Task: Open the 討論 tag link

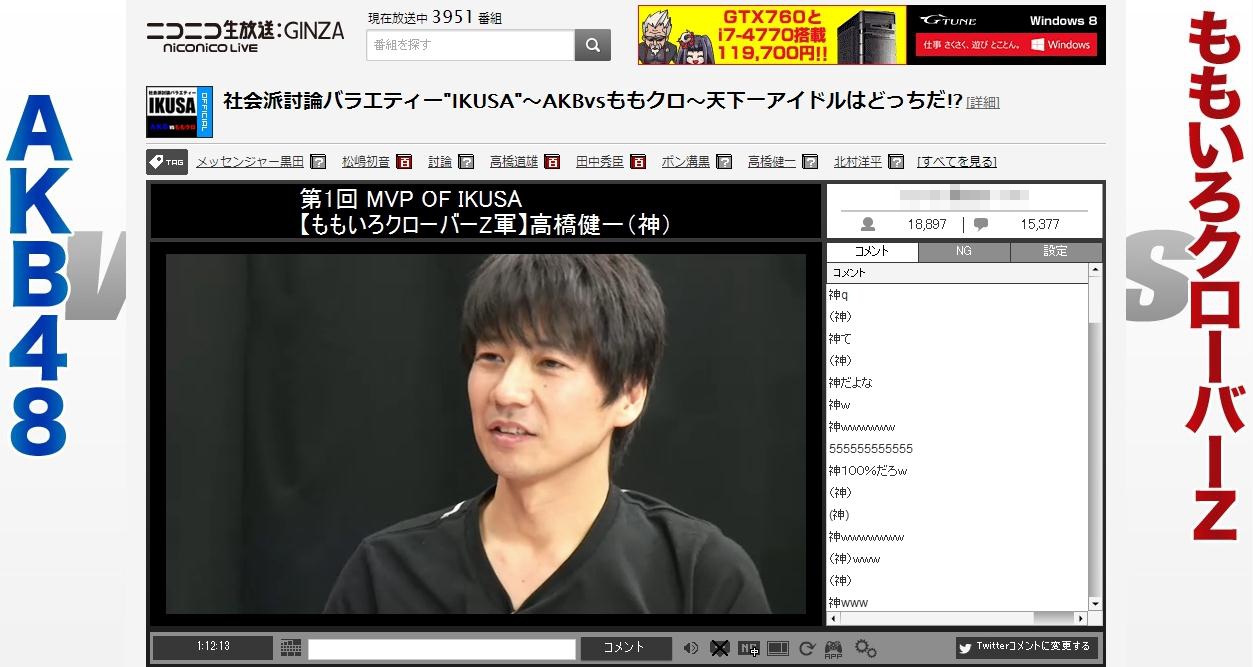Action: [x=440, y=162]
